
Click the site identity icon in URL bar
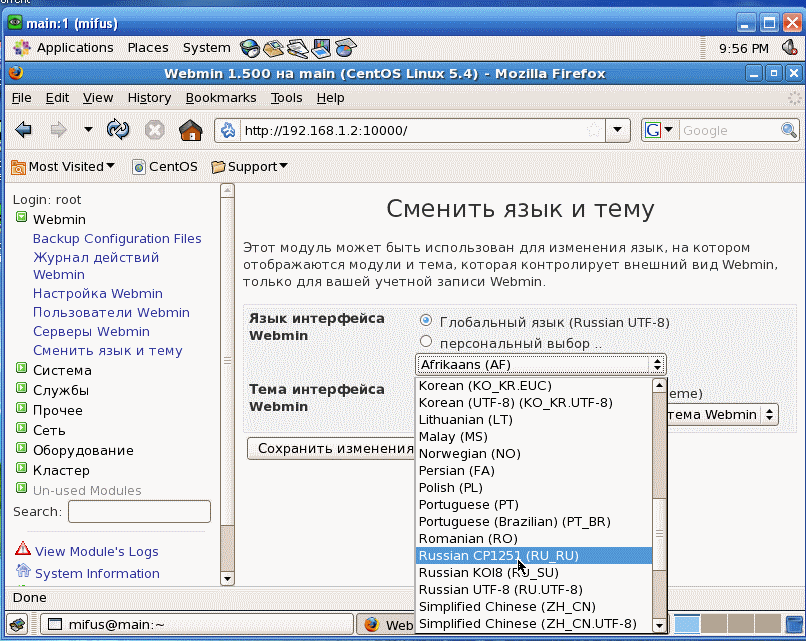click(228, 131)
